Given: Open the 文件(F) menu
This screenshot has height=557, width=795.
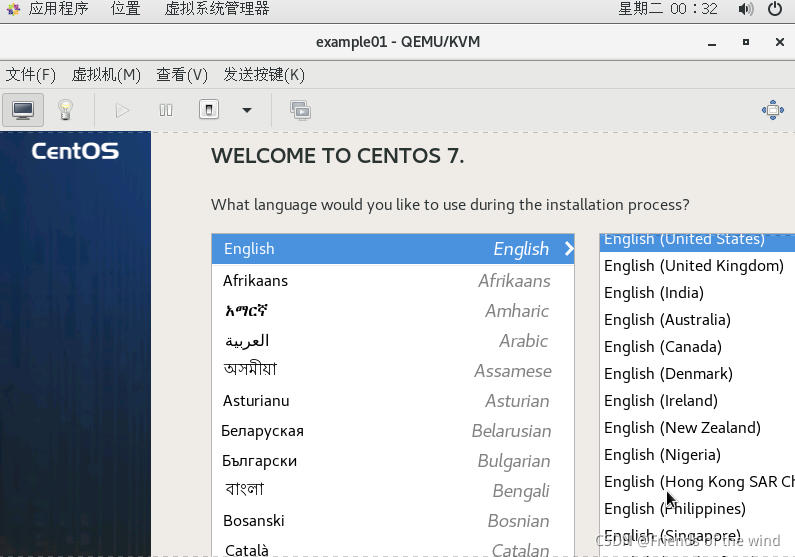Looking at the screenshot, I should tap(30, 75).
